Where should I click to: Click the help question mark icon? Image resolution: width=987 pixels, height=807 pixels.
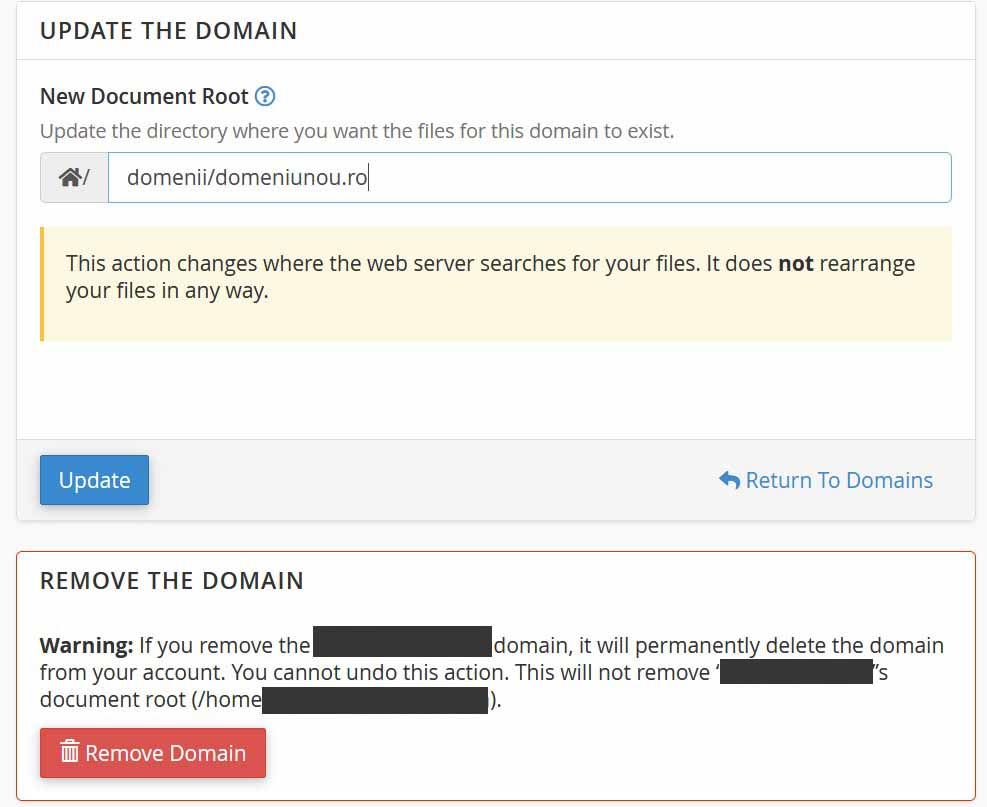click(265, 97)
